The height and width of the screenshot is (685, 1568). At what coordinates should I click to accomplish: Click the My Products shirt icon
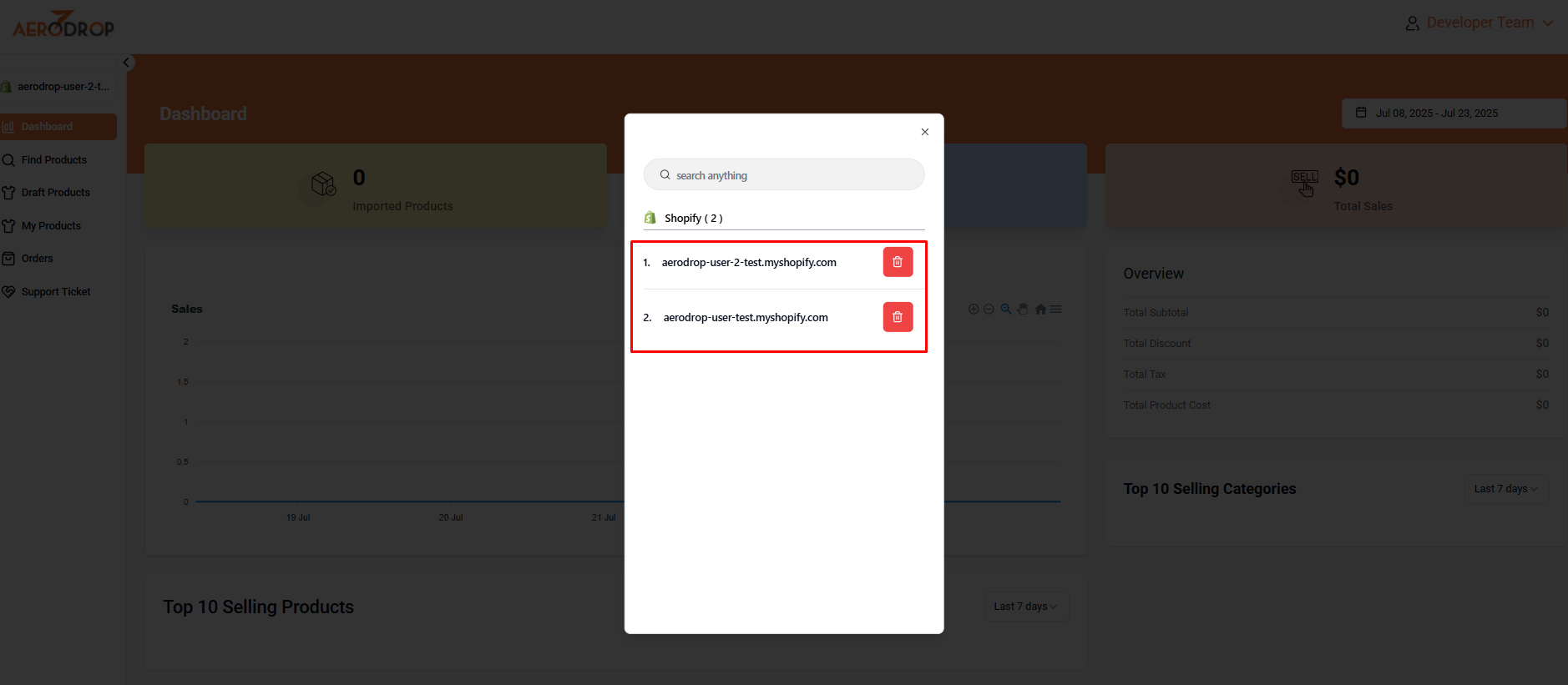click(x=8, y=226)
